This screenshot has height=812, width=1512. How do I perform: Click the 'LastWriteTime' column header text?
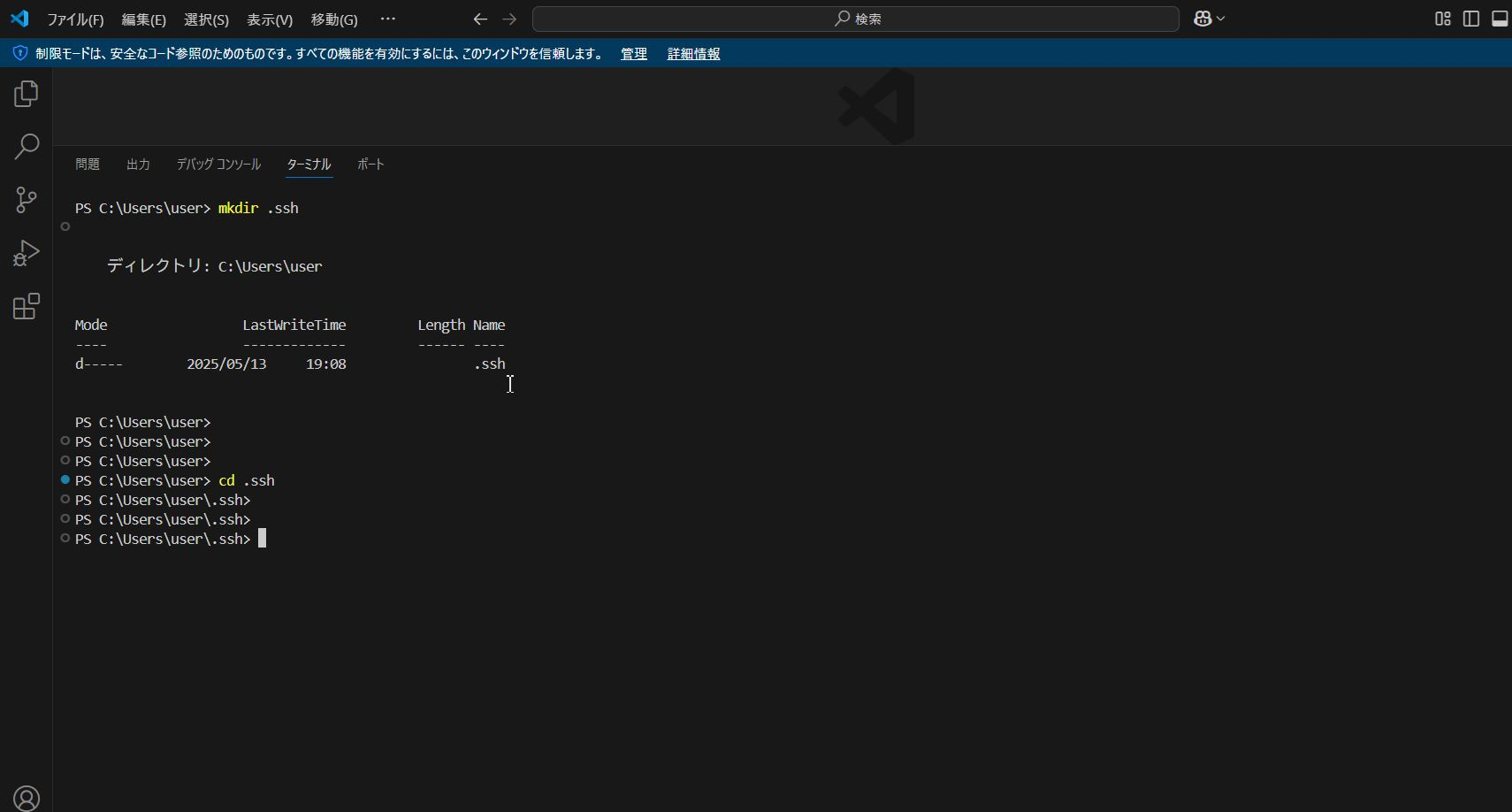[x=294, y=326]
